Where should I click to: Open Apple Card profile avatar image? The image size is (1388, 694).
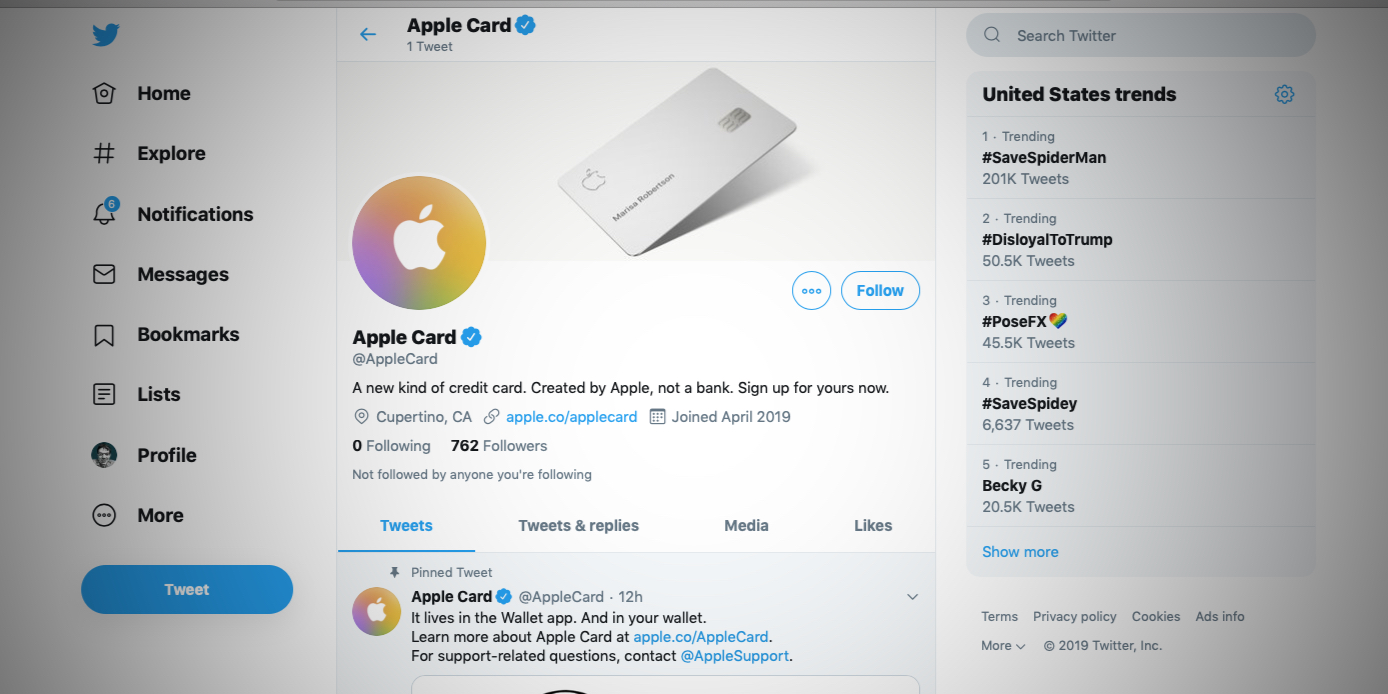419,243
